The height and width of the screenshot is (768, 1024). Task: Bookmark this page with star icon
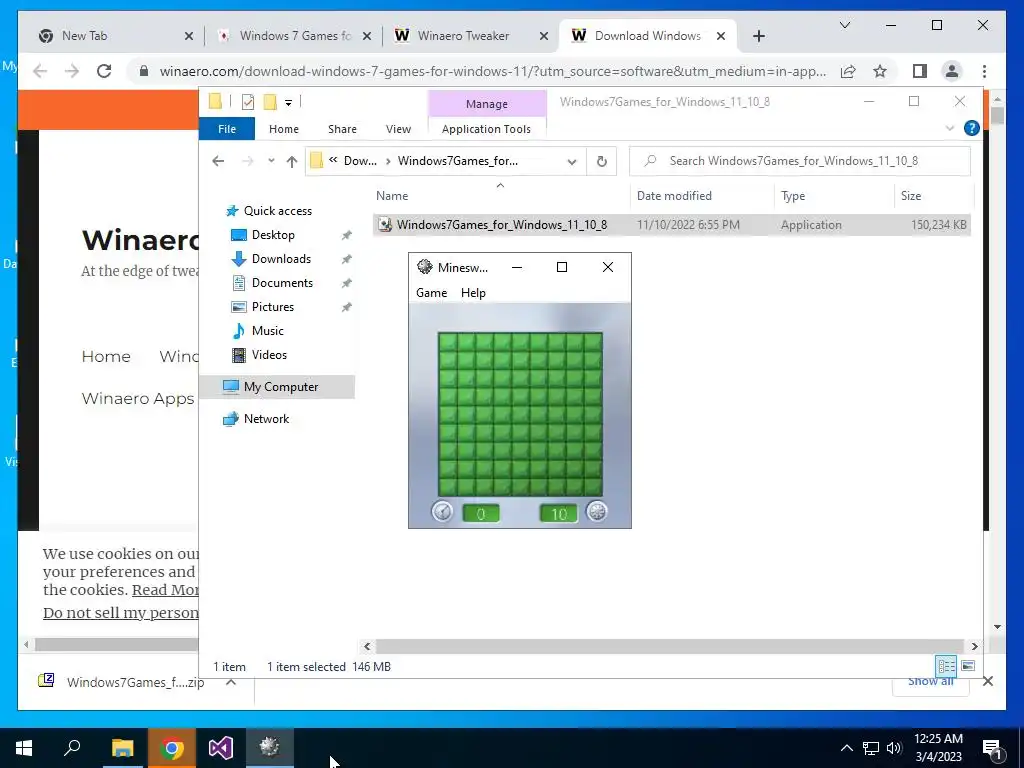pyautogui.click(x=880, y=71)
